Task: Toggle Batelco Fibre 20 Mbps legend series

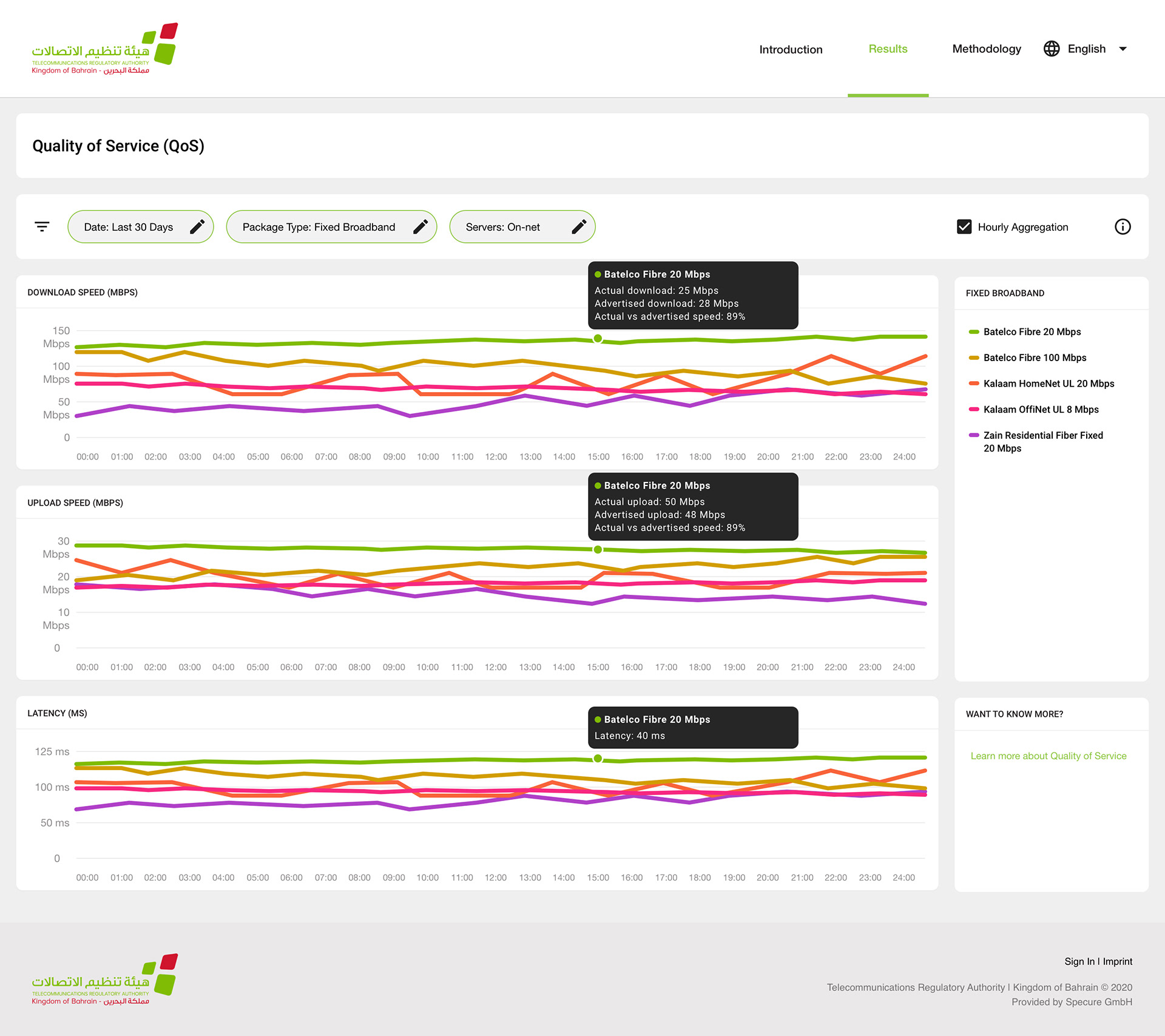Action: coord(1032,332)
